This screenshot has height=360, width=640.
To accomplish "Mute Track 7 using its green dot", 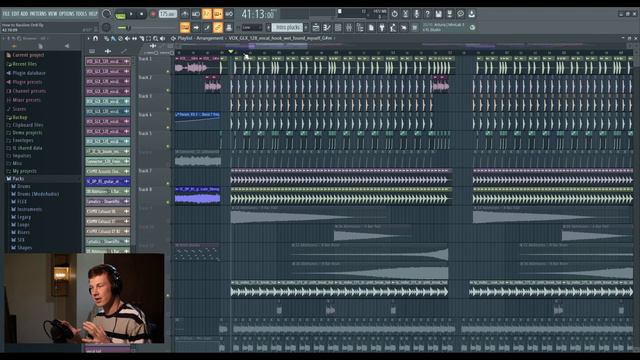I will (x=168, y=184).
